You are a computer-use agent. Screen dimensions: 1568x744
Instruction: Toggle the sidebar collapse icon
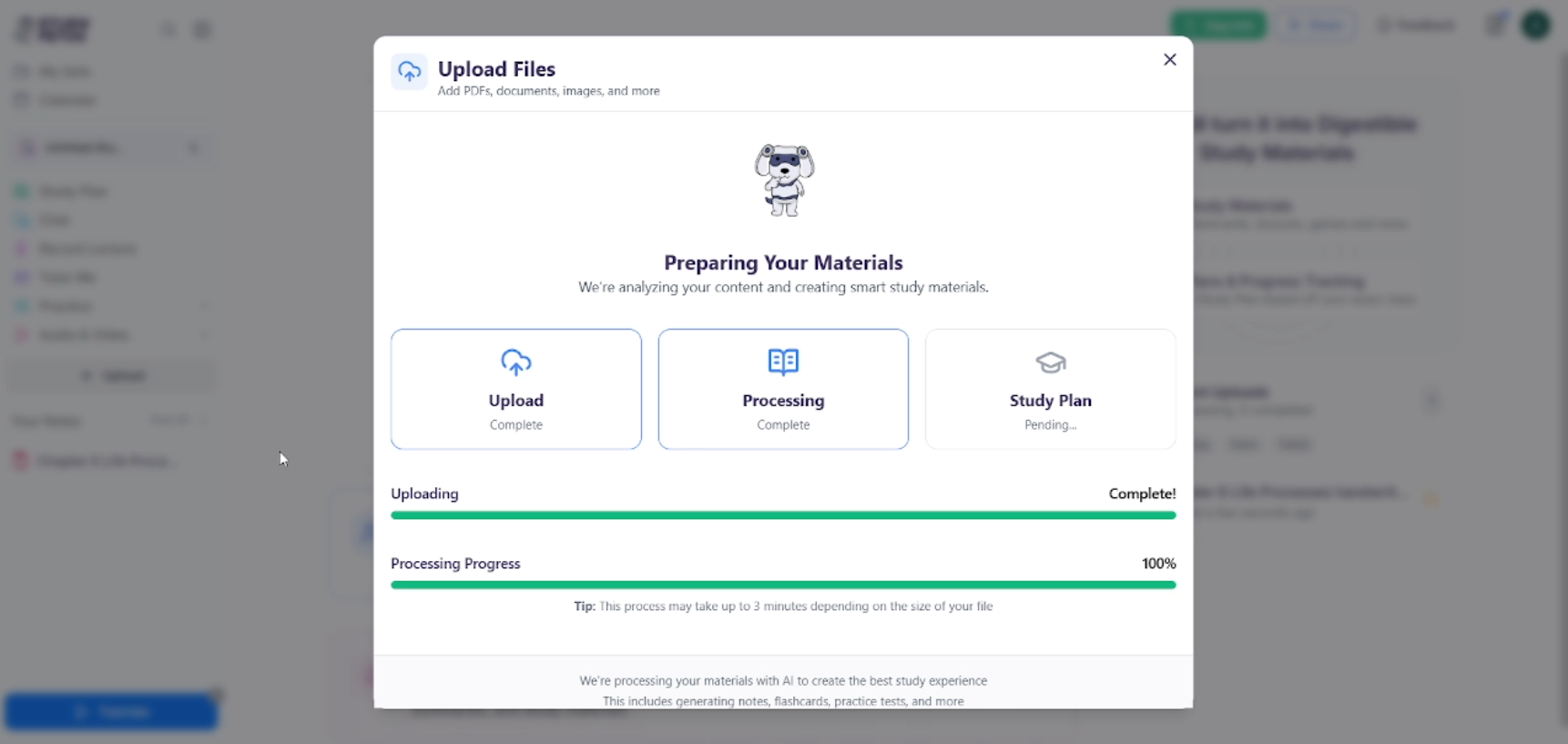[202, 30]
